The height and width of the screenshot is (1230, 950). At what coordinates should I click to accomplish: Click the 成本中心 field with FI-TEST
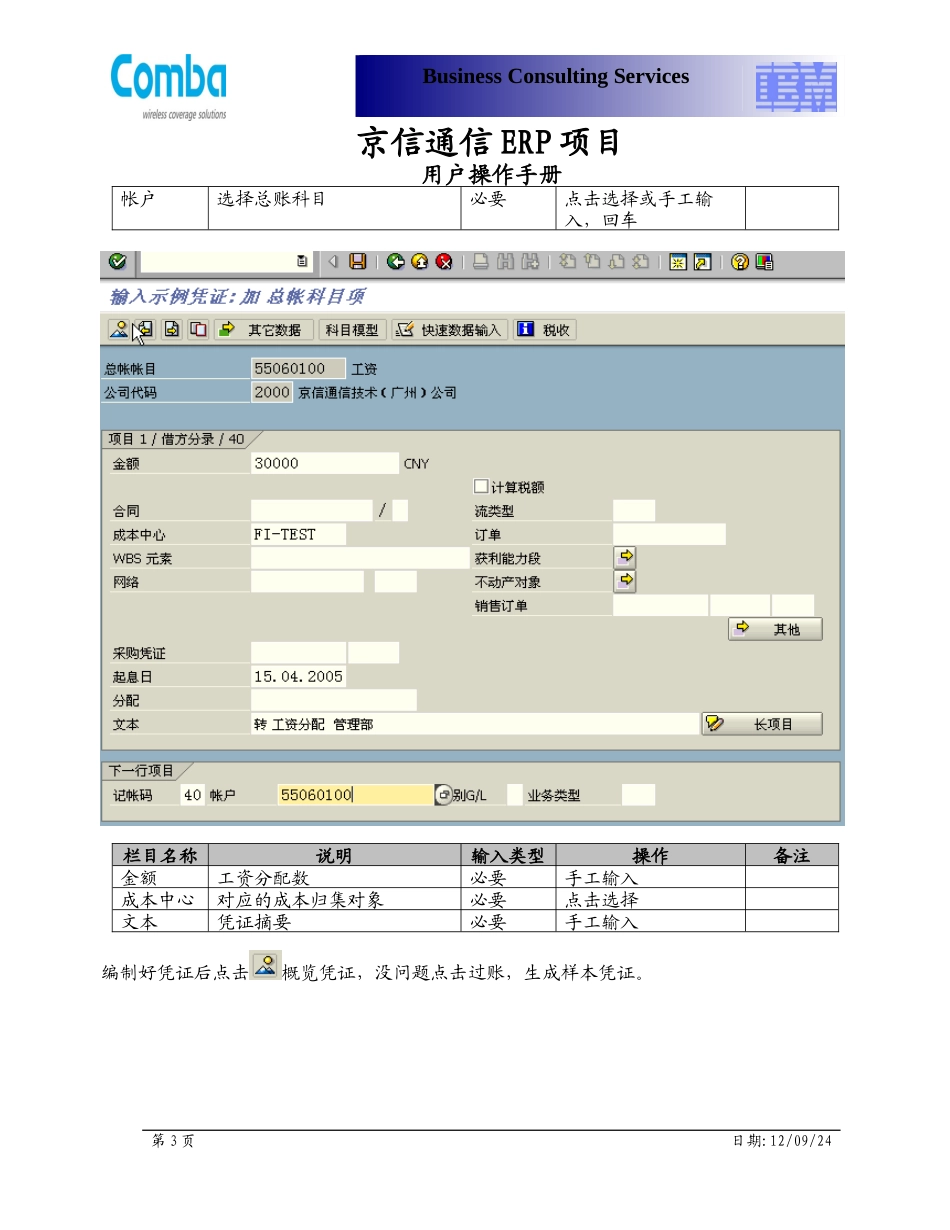point(299,534)
